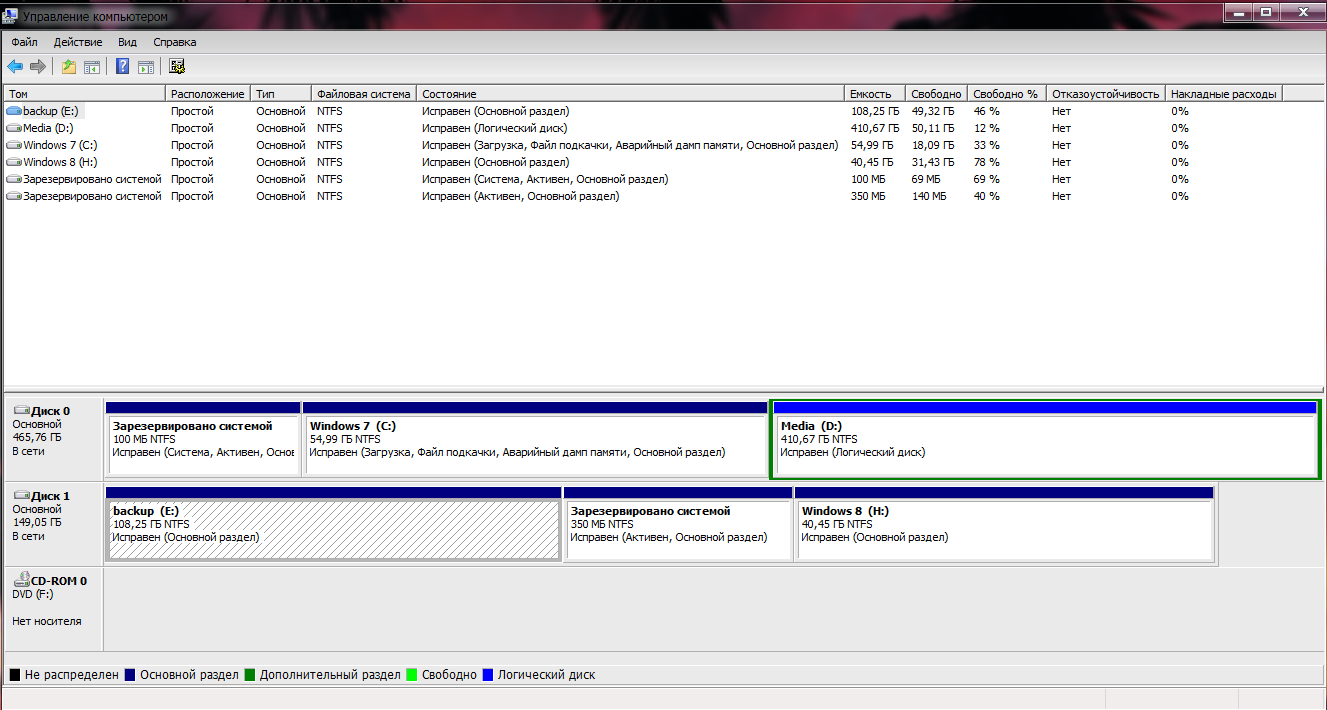The height and width of the screenshot is (710, 1327).
Task: Open the Вид menu
Action: point(127,42)
